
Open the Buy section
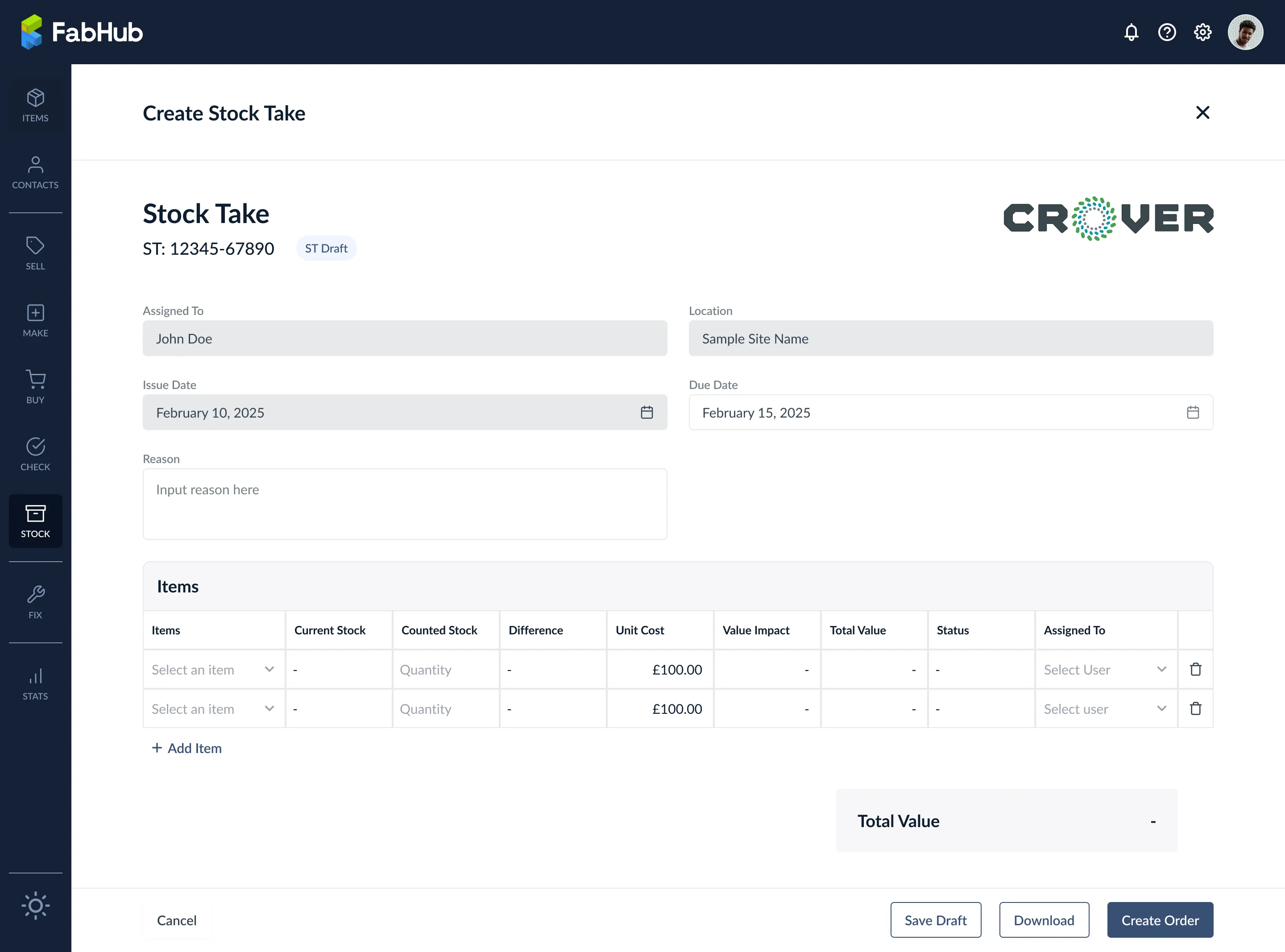point(36,387)
